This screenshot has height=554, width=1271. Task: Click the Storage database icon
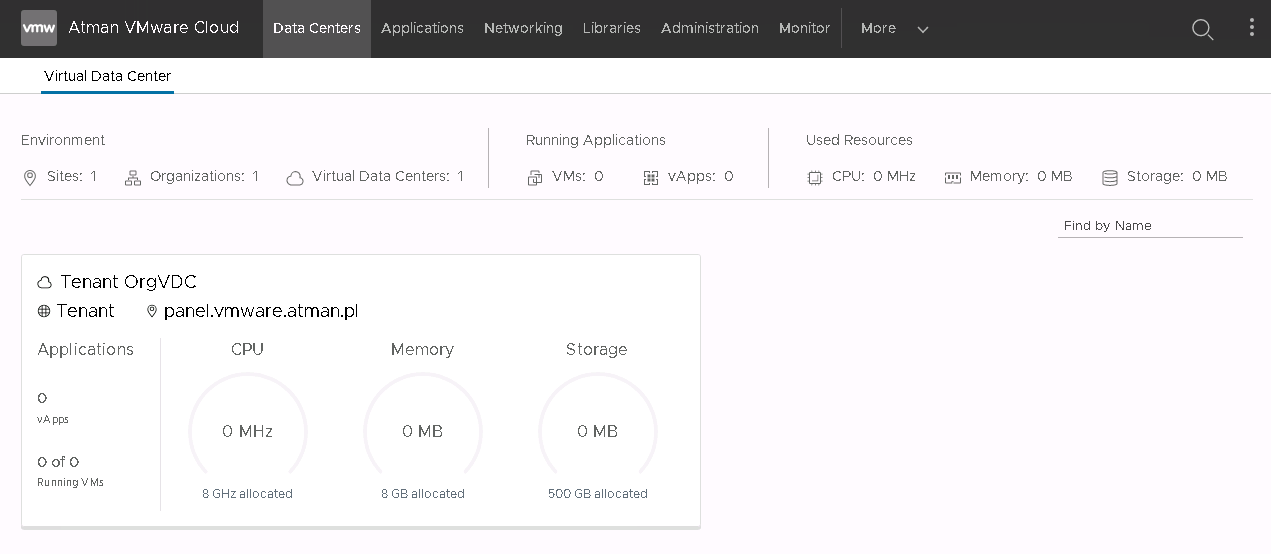point(1110,178)
